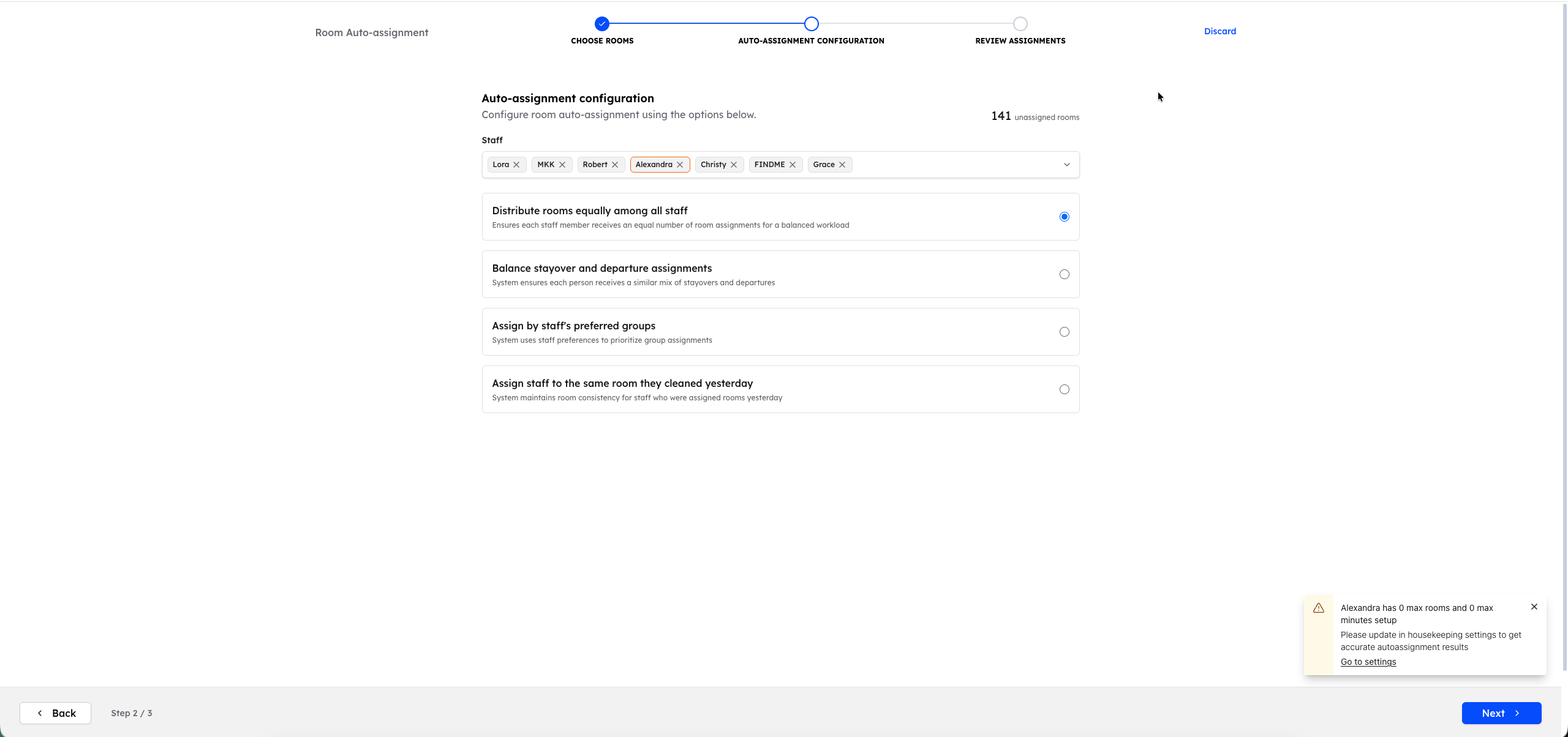Remove Robert from selected staff
Viewport: 1568px width, 737px height.
[x=615, y=165]
